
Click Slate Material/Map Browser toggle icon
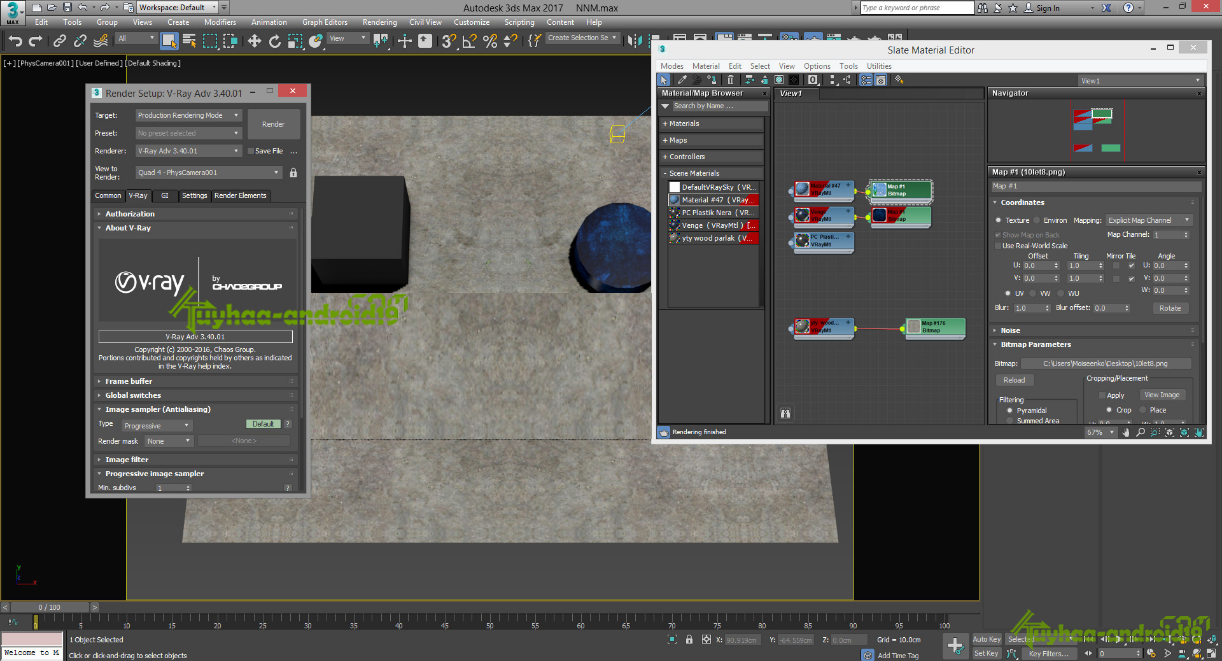[866, 79]
